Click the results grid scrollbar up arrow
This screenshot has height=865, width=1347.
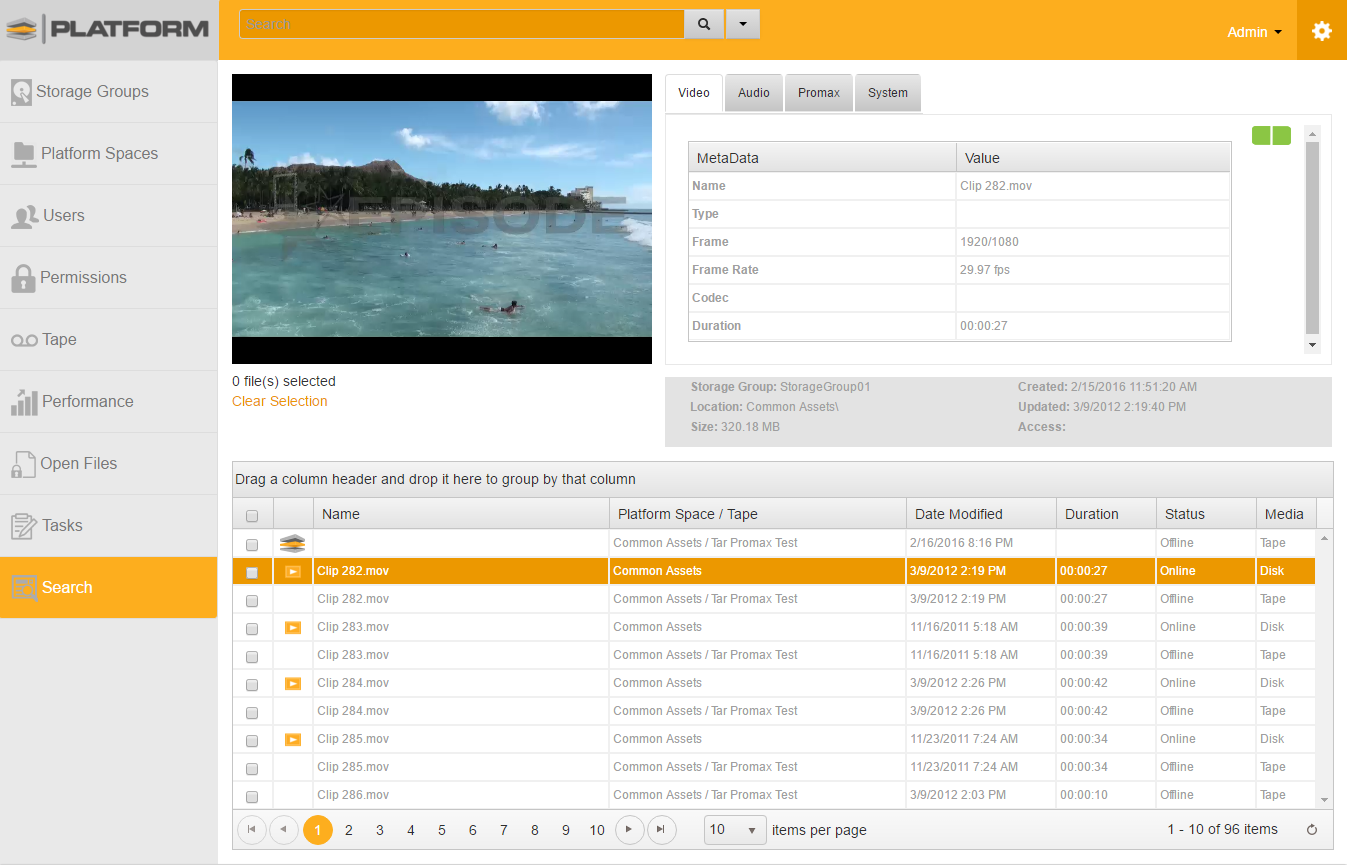click(x=1325, y=538)
